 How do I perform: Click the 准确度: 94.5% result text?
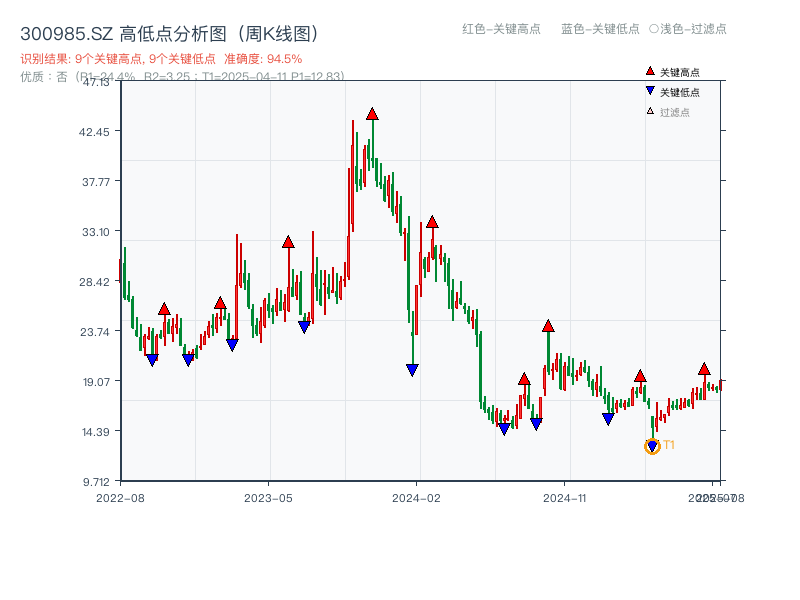pyautogui.click(x=262, y=58)
